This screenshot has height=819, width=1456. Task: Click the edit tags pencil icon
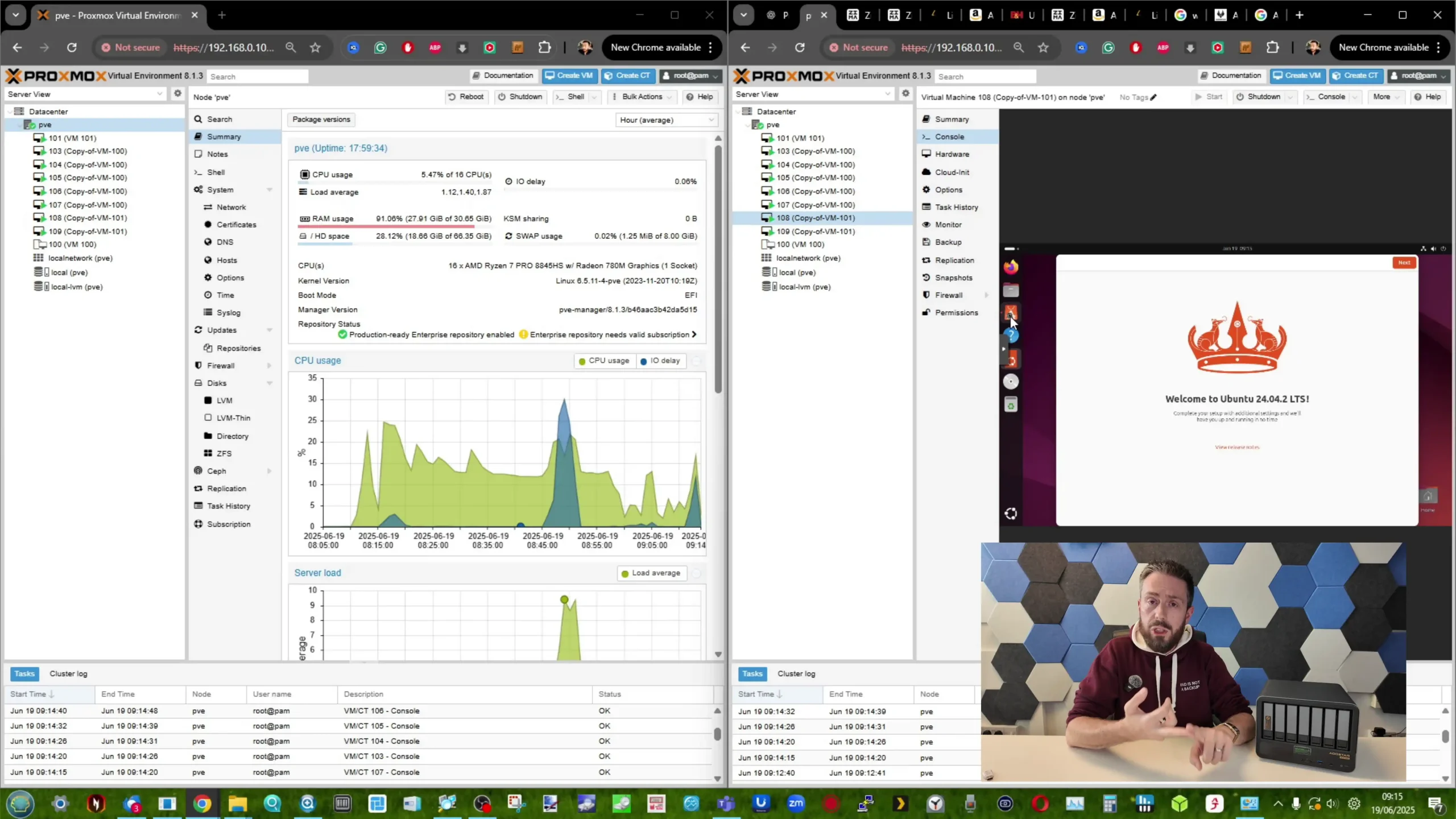pos(1153,97)
